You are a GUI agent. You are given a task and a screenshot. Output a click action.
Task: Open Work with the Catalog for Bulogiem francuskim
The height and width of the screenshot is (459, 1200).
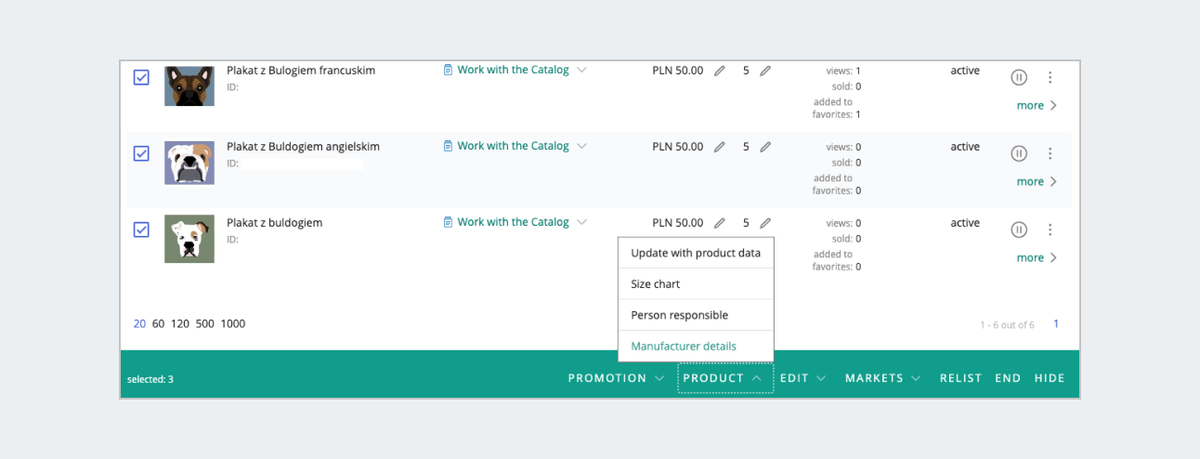pyautogui.click(x=513, y=70)
